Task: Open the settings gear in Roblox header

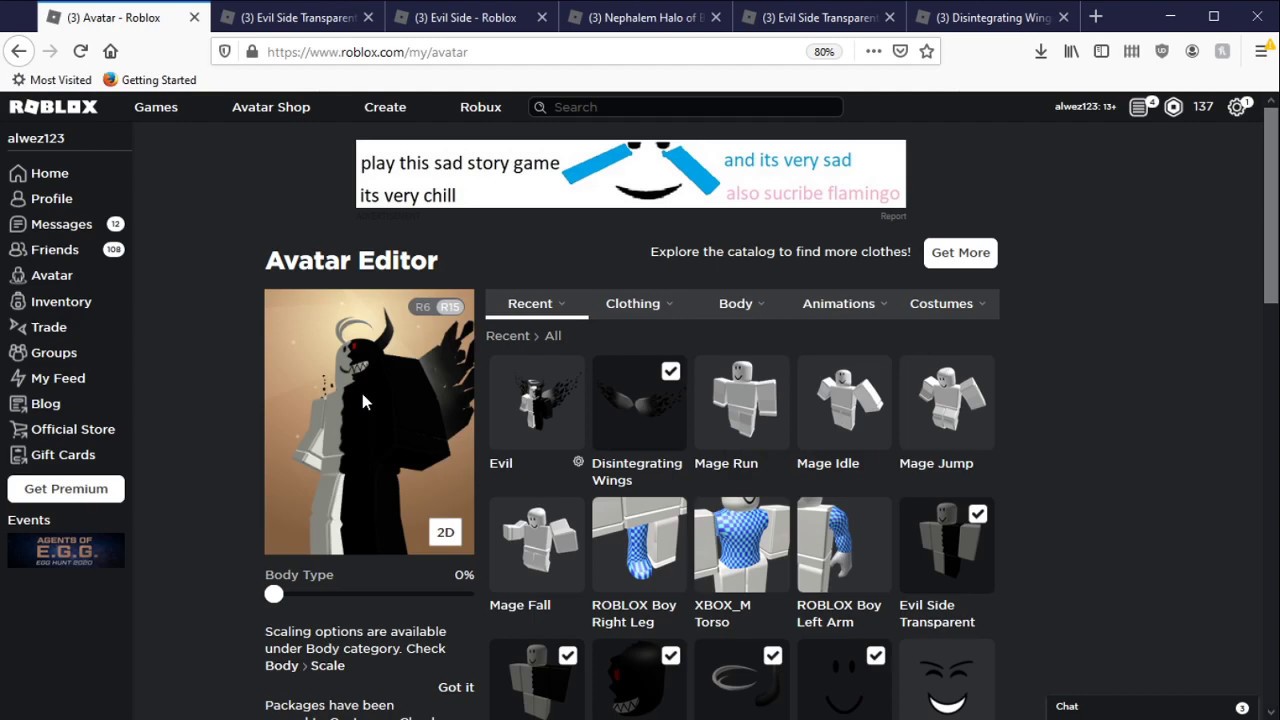Action: pyautogui.click(x=1238, y=107)
